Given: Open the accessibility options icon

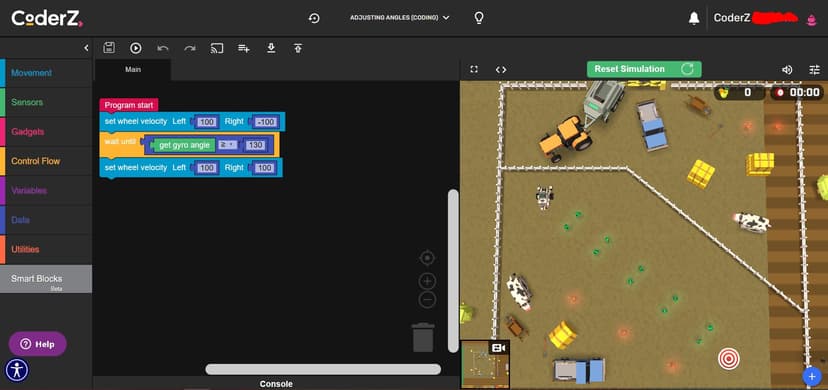Looking at the screenshot, I should pyautogui.click(x=17, y=370).
